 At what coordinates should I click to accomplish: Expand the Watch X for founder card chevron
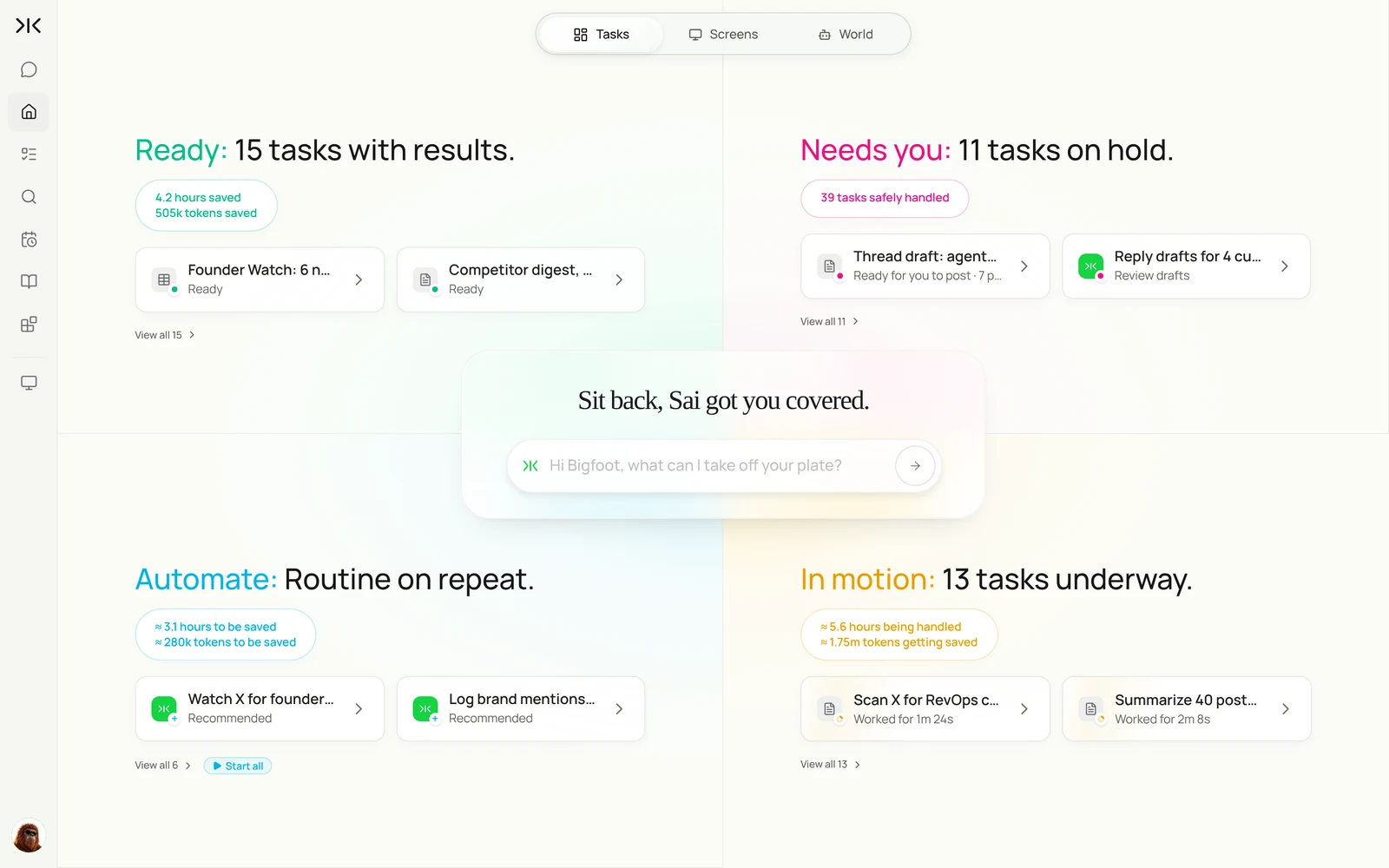point(359,708)
